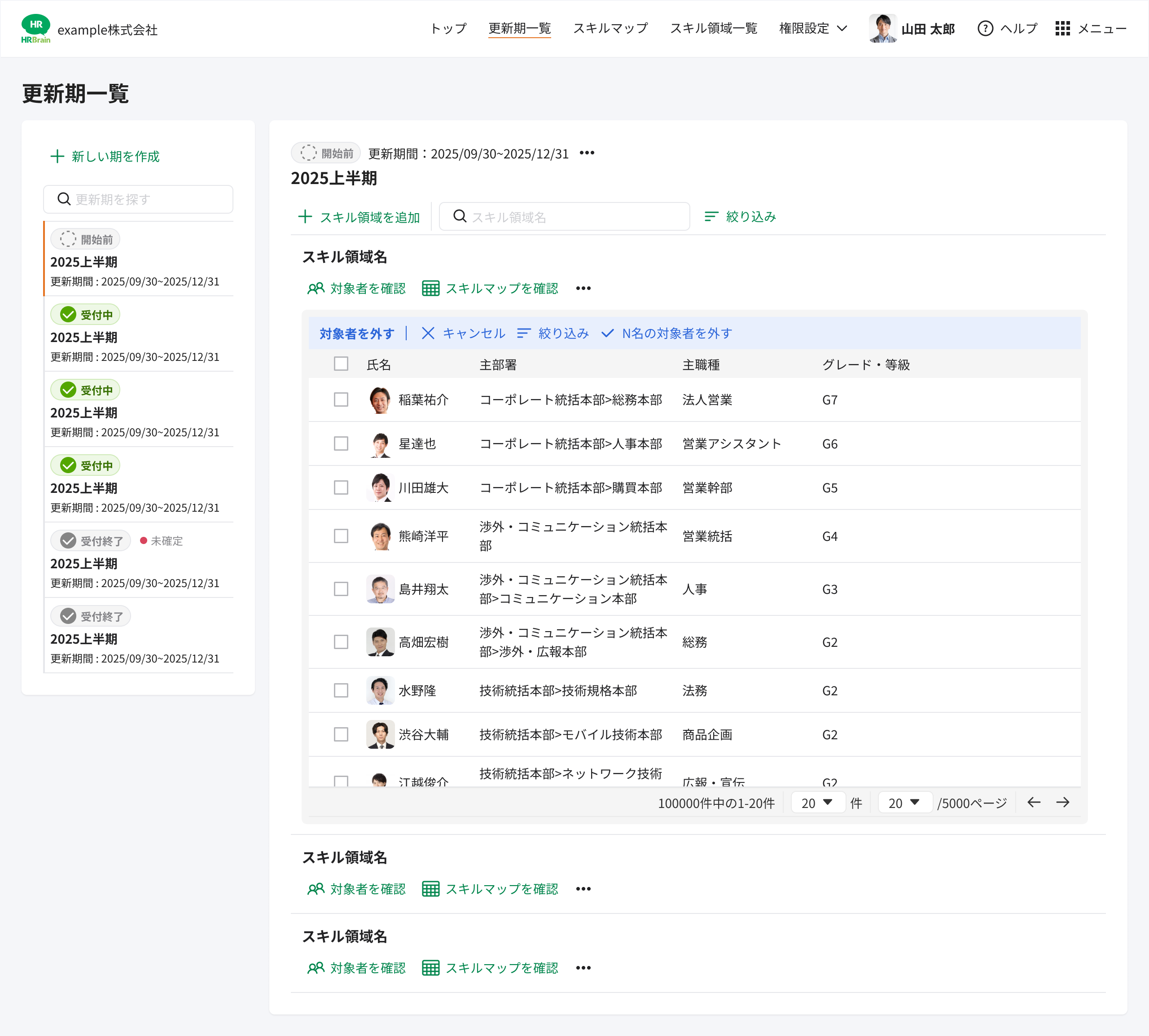1149x1036 pixels.
Task: Click 技術統括本部>モバイル技術本部 department cell
Action: [x=571, y=735]
